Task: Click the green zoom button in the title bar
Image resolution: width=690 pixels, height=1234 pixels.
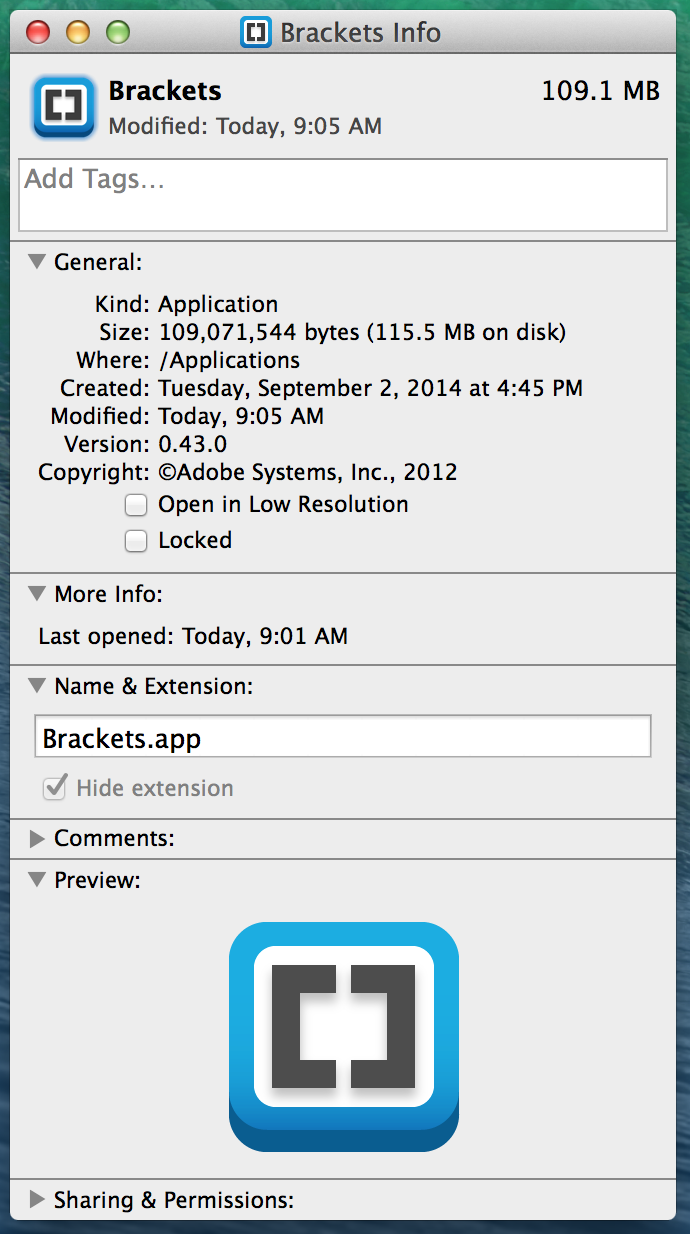Action: tap(117, 32)
